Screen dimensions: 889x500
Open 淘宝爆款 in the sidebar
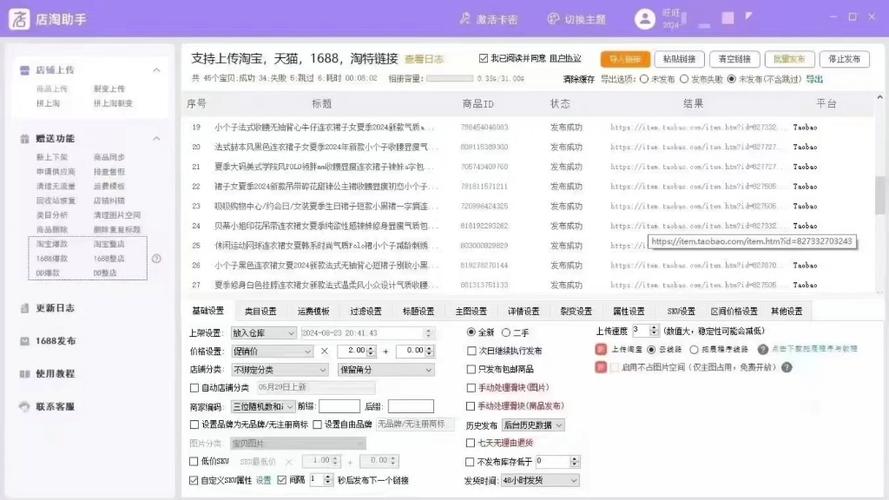[x=52, y=244]
